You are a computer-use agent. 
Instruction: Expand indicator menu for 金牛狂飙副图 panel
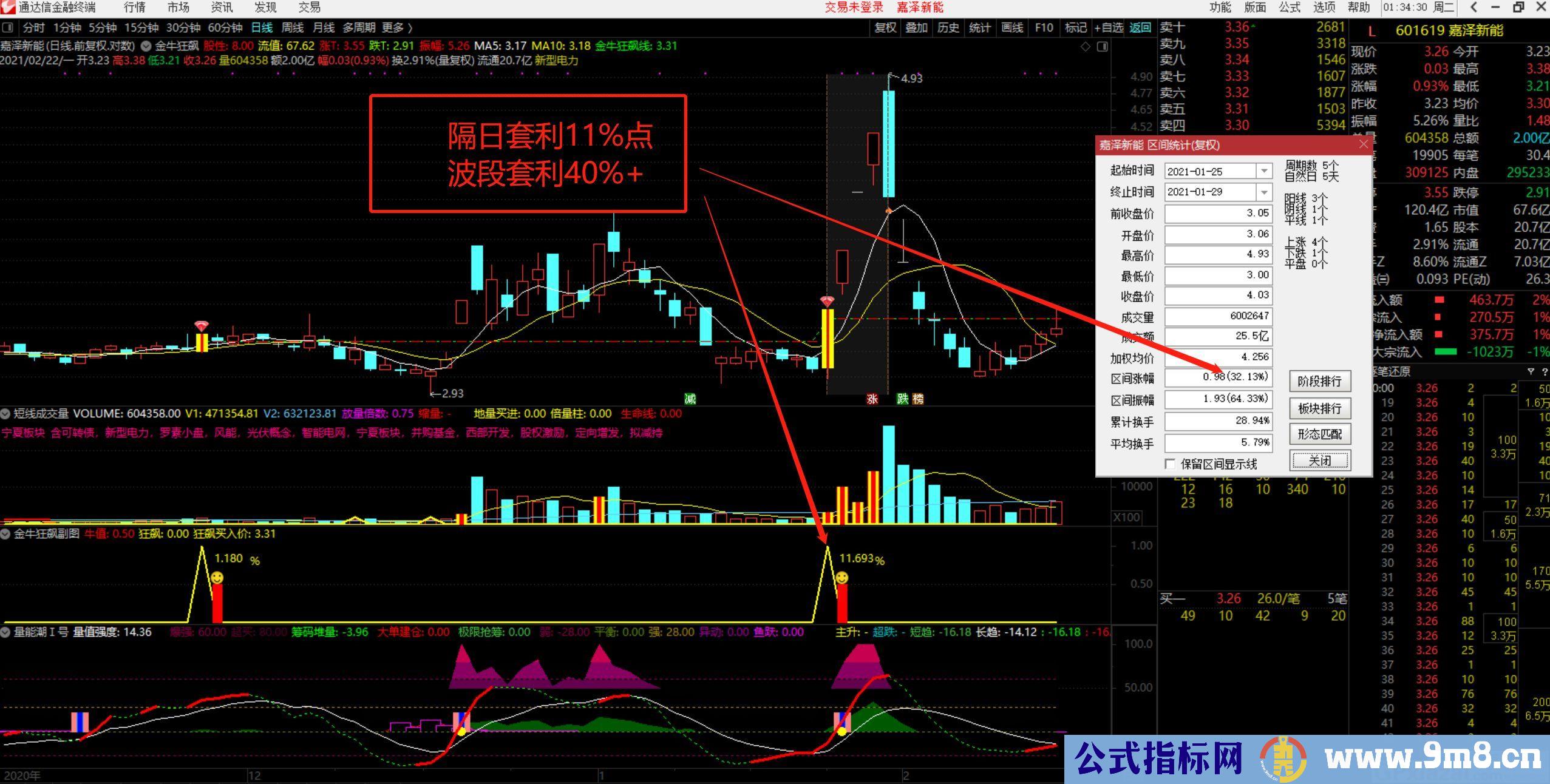(x=5, y=534)
